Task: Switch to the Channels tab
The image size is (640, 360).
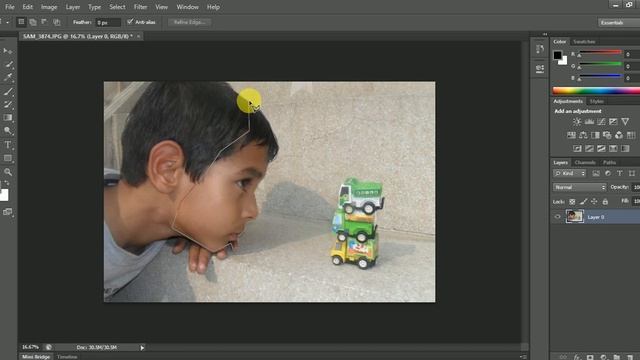Action: 585,162
